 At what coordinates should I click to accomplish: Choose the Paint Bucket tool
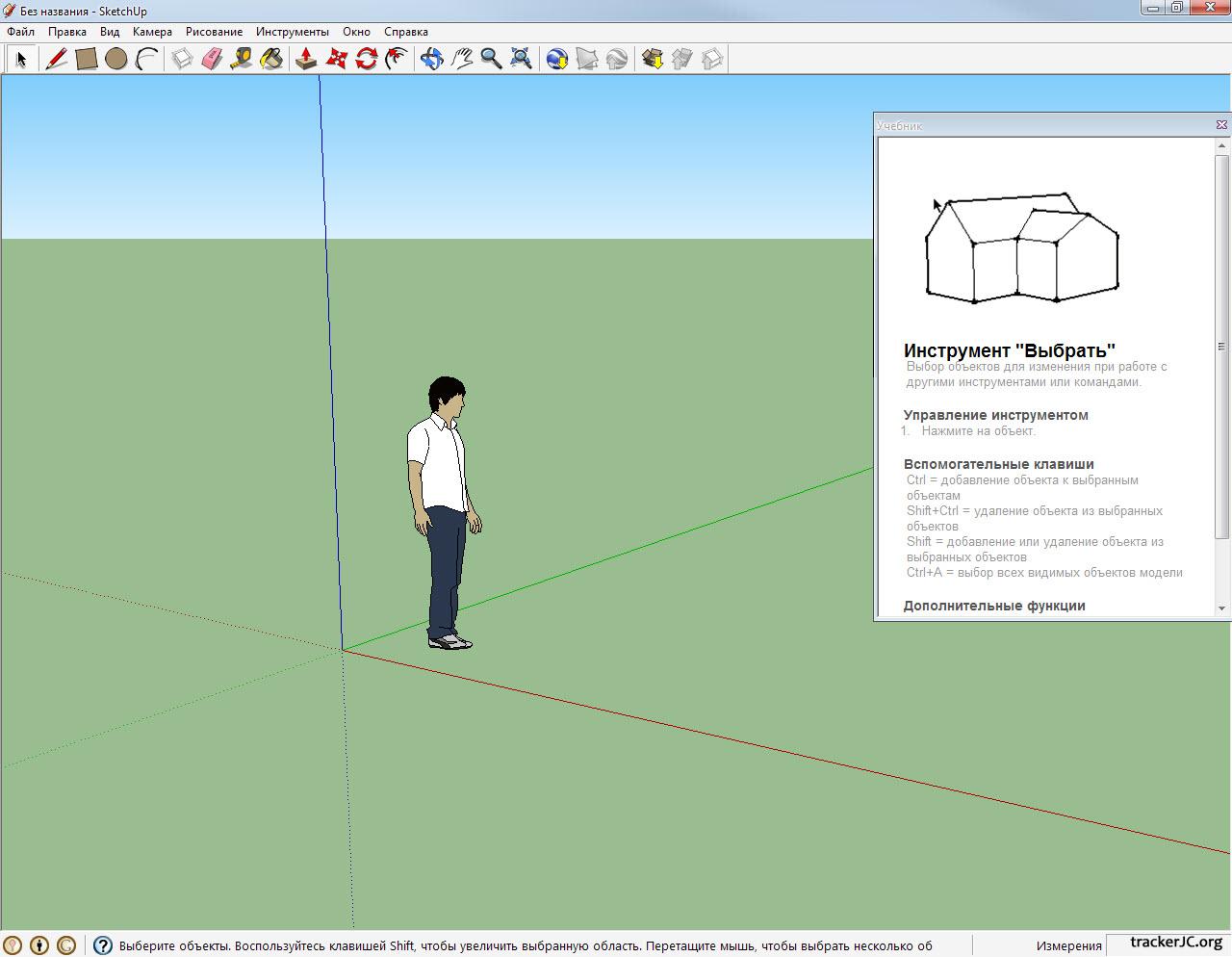pyautogui.click(x=271, y=59)
